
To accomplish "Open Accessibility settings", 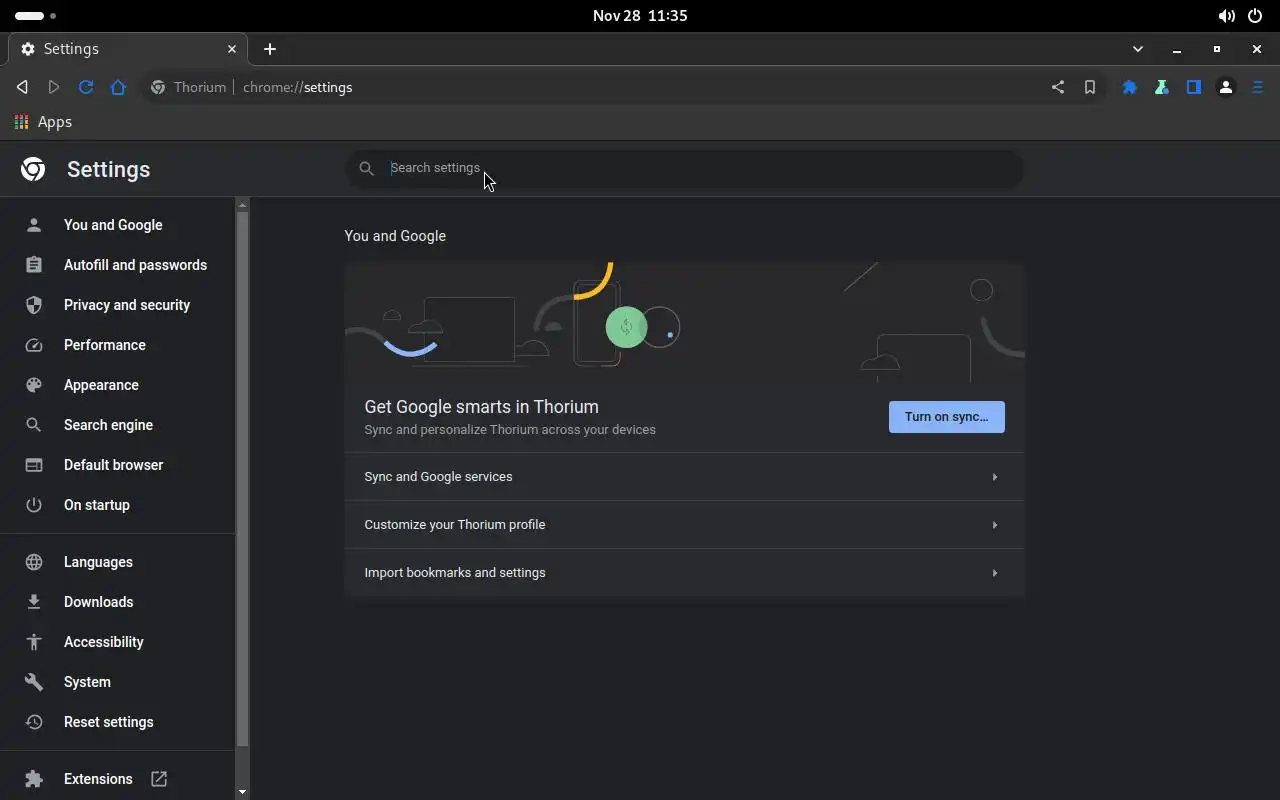I will point(118,642).
